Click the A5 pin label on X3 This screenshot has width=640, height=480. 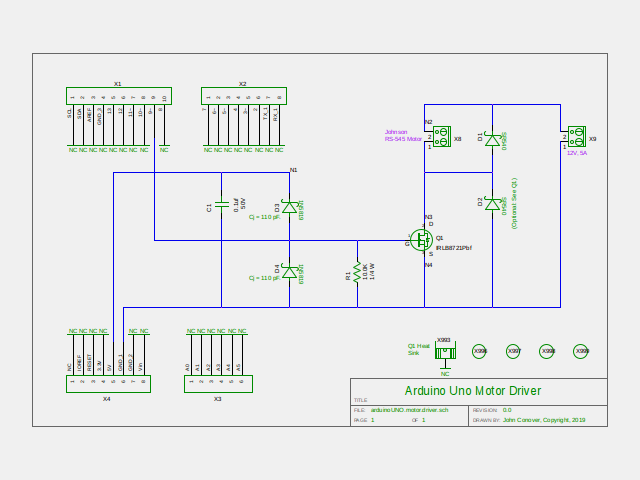tap(238, 368)
